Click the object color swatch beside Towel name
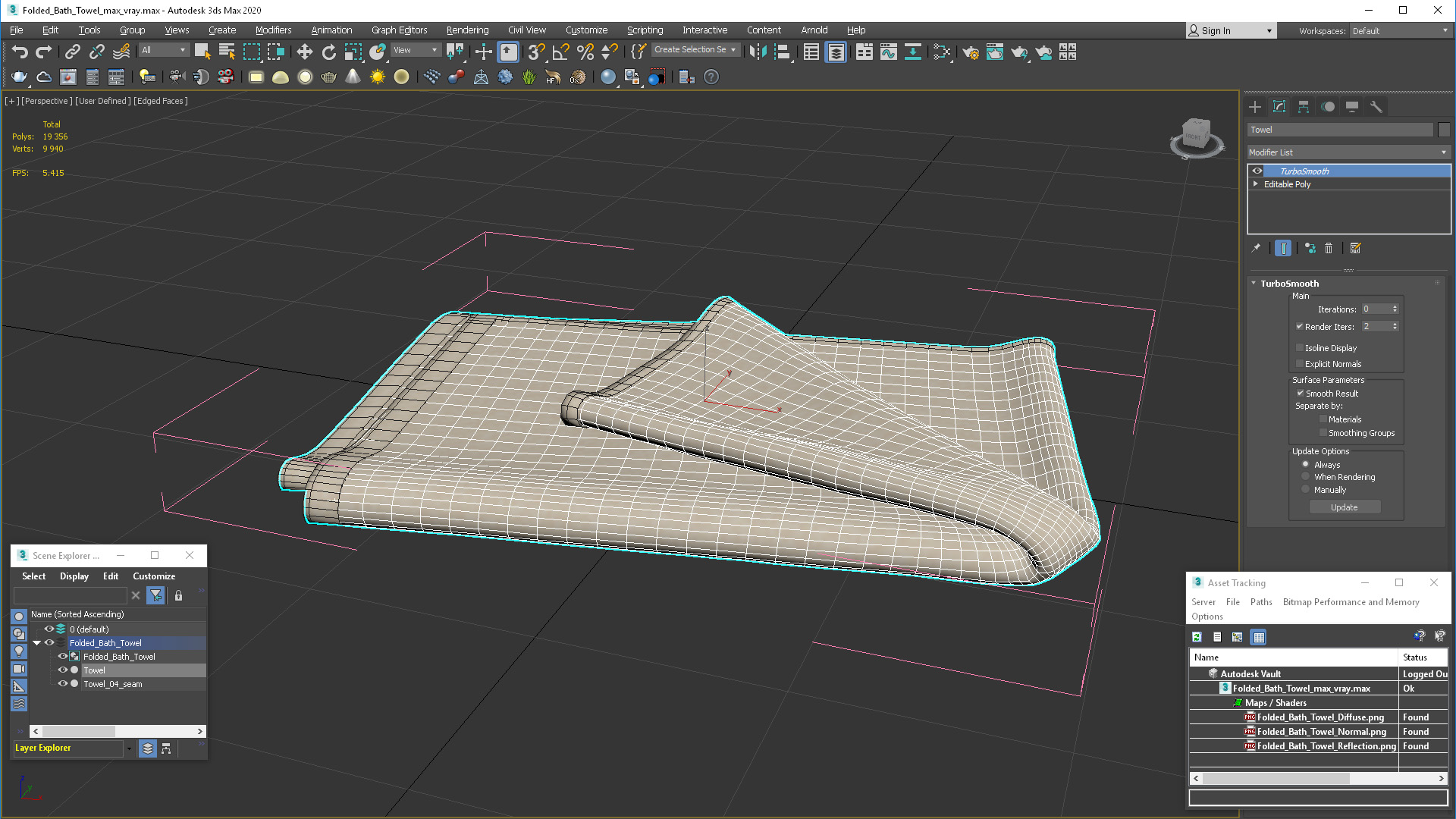 click(x=1444, y=130)
